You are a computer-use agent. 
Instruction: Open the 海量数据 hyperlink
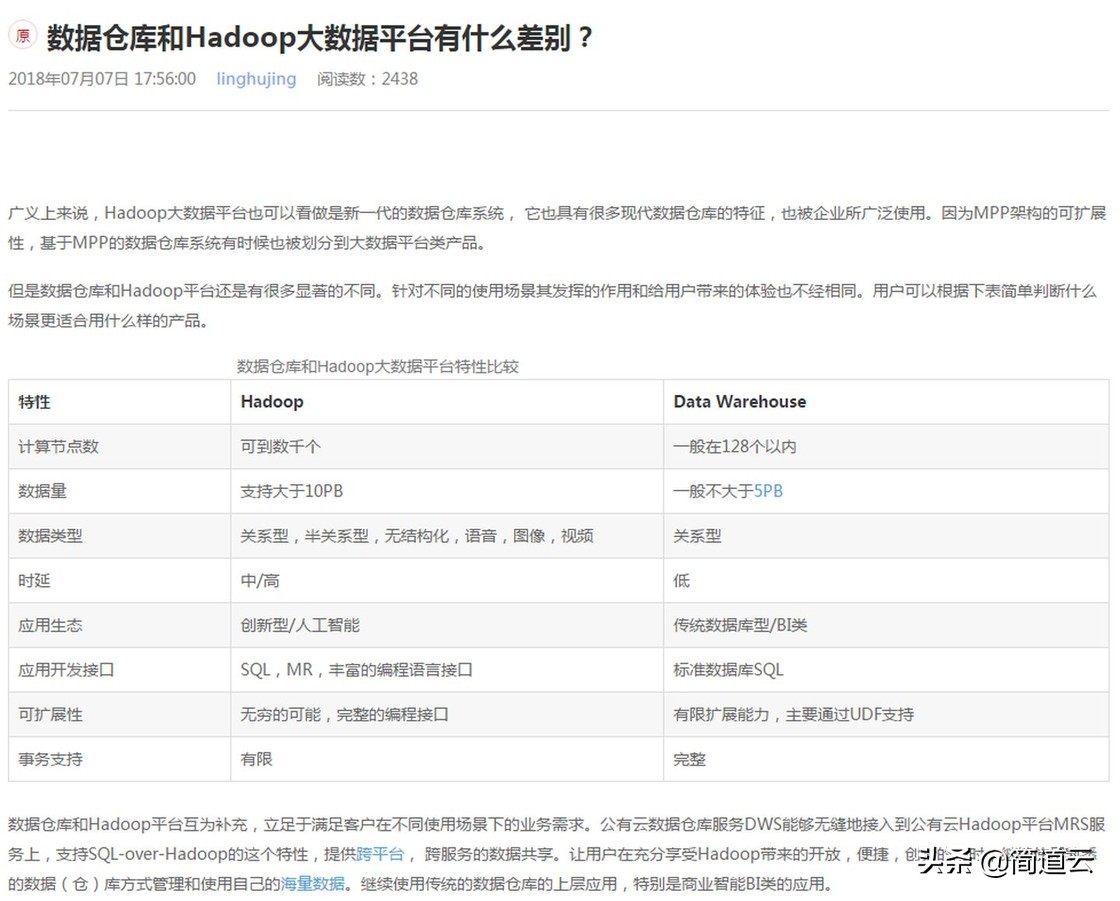click(312, 884)
